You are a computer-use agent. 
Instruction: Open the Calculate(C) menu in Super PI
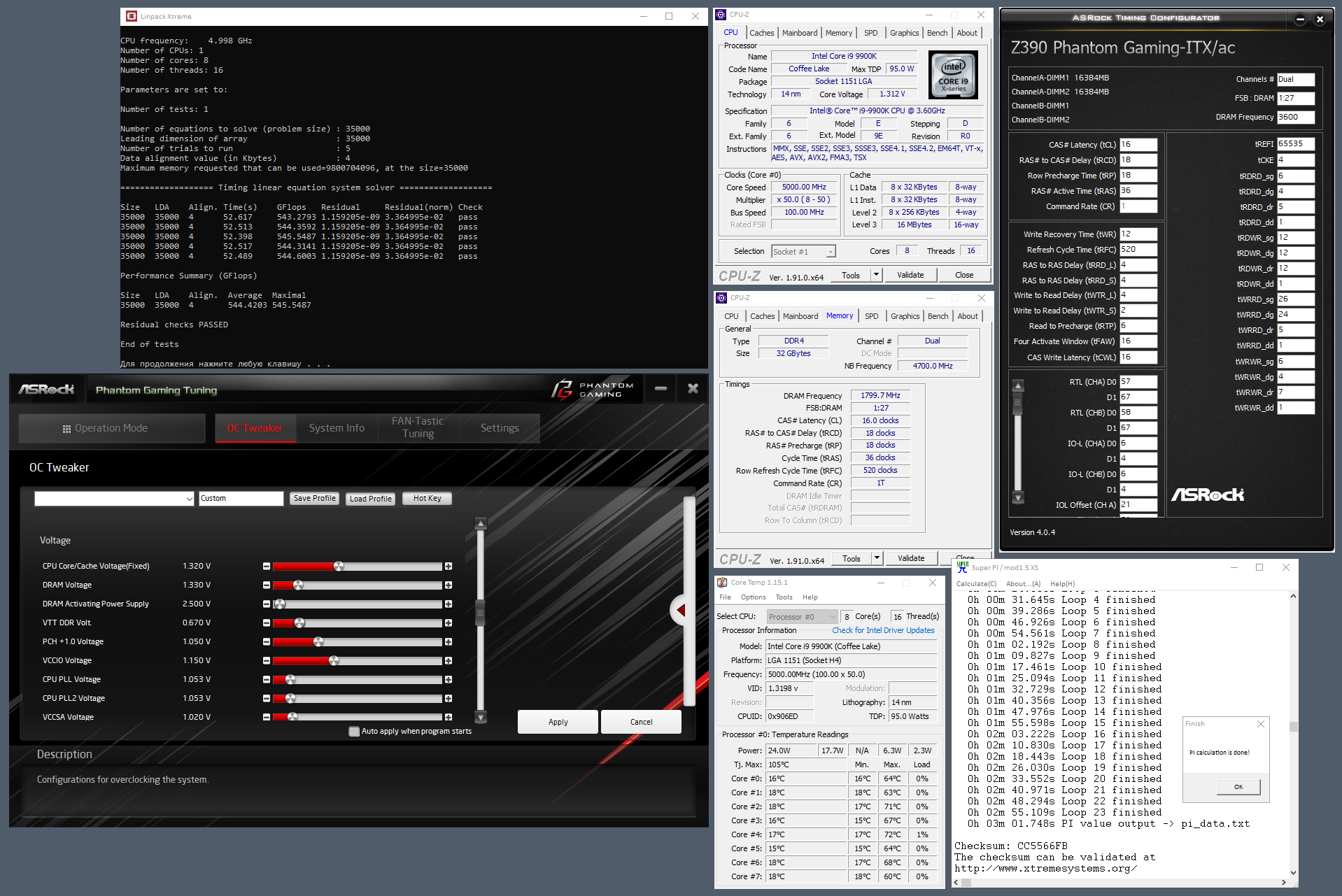coord(976,584)
